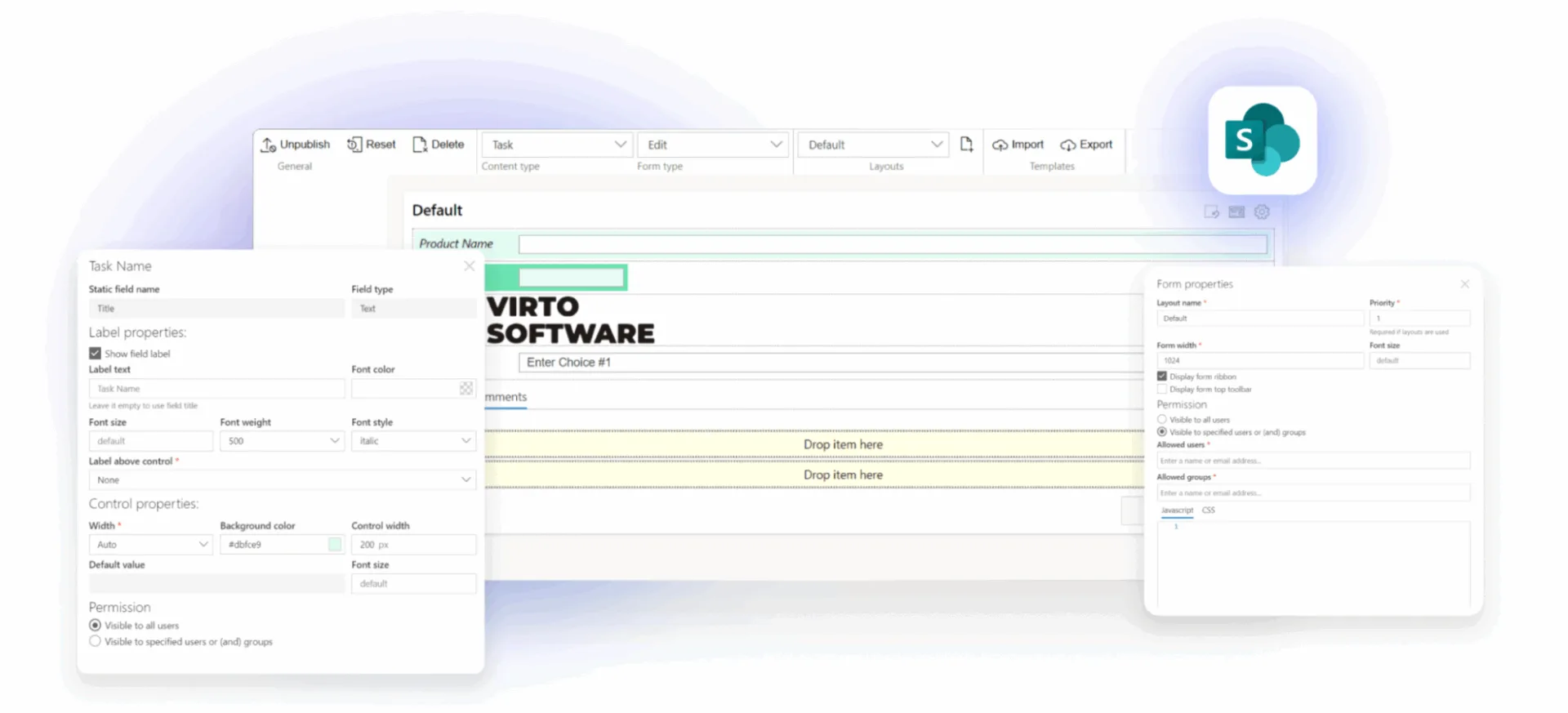Toggle the Show field label checkbox

(x=95, y=354)
